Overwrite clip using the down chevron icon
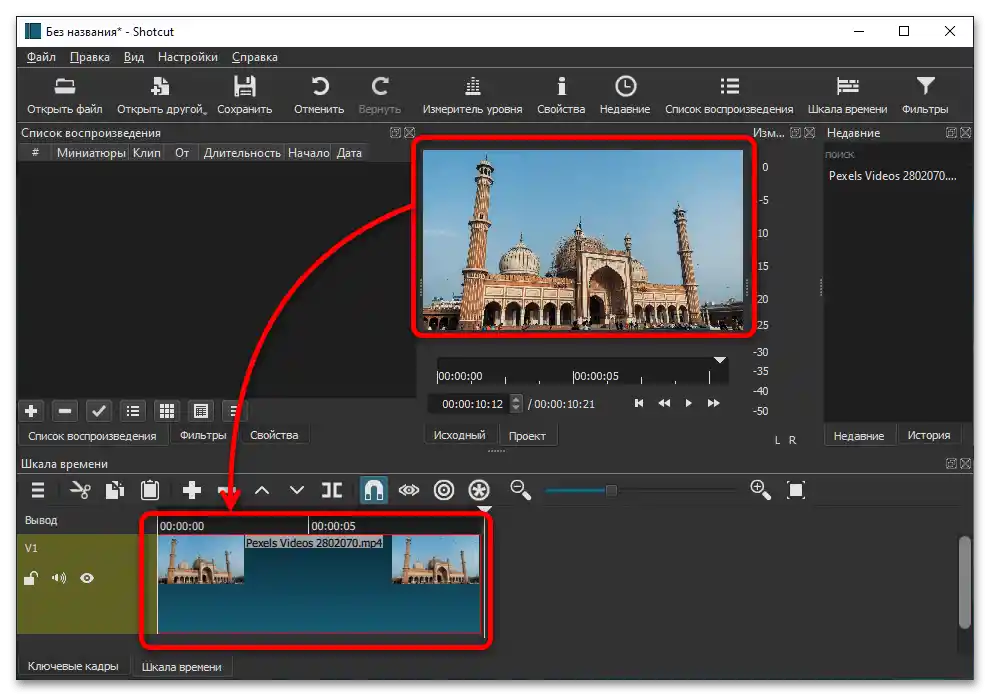 pos(297,490)
